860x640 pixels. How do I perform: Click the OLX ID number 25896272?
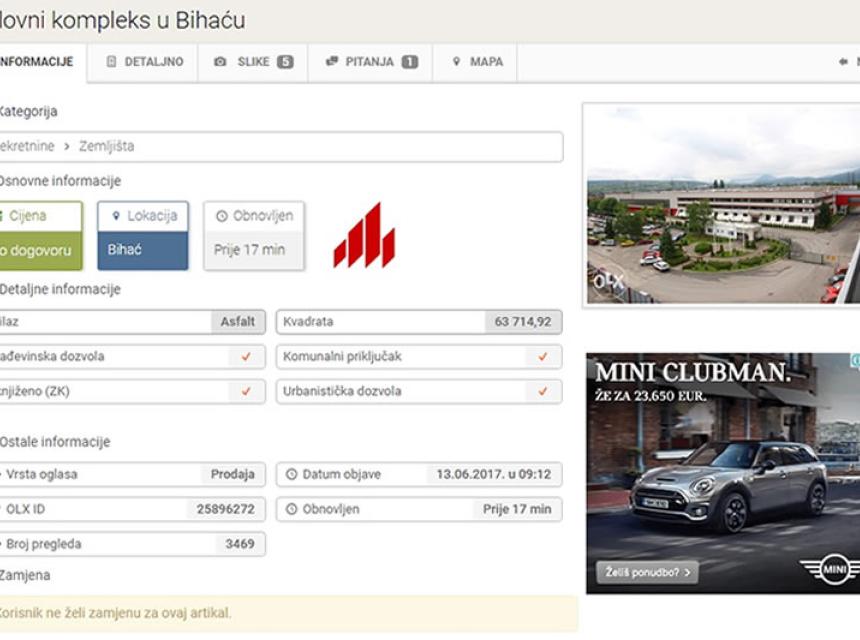pos(225,509)
